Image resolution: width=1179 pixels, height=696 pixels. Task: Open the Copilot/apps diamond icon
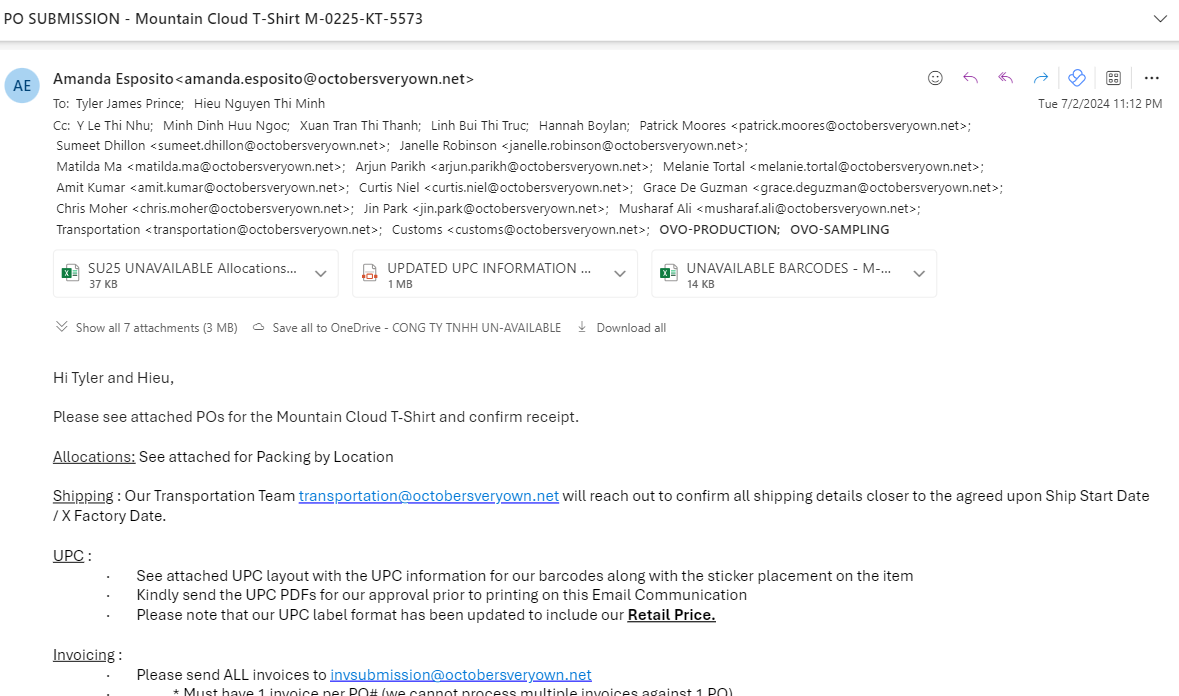pyautogui.click(x=1077, y=77)
